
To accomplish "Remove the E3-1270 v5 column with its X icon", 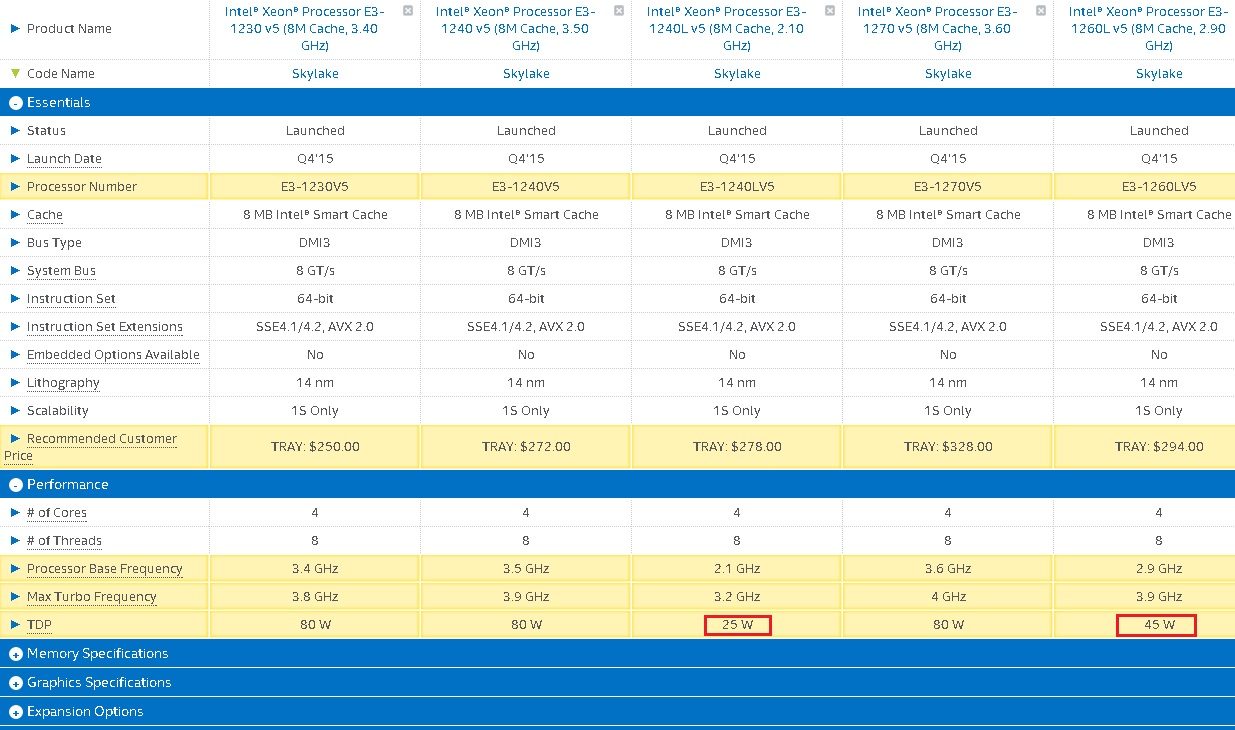I will [x=1041, y=10].
